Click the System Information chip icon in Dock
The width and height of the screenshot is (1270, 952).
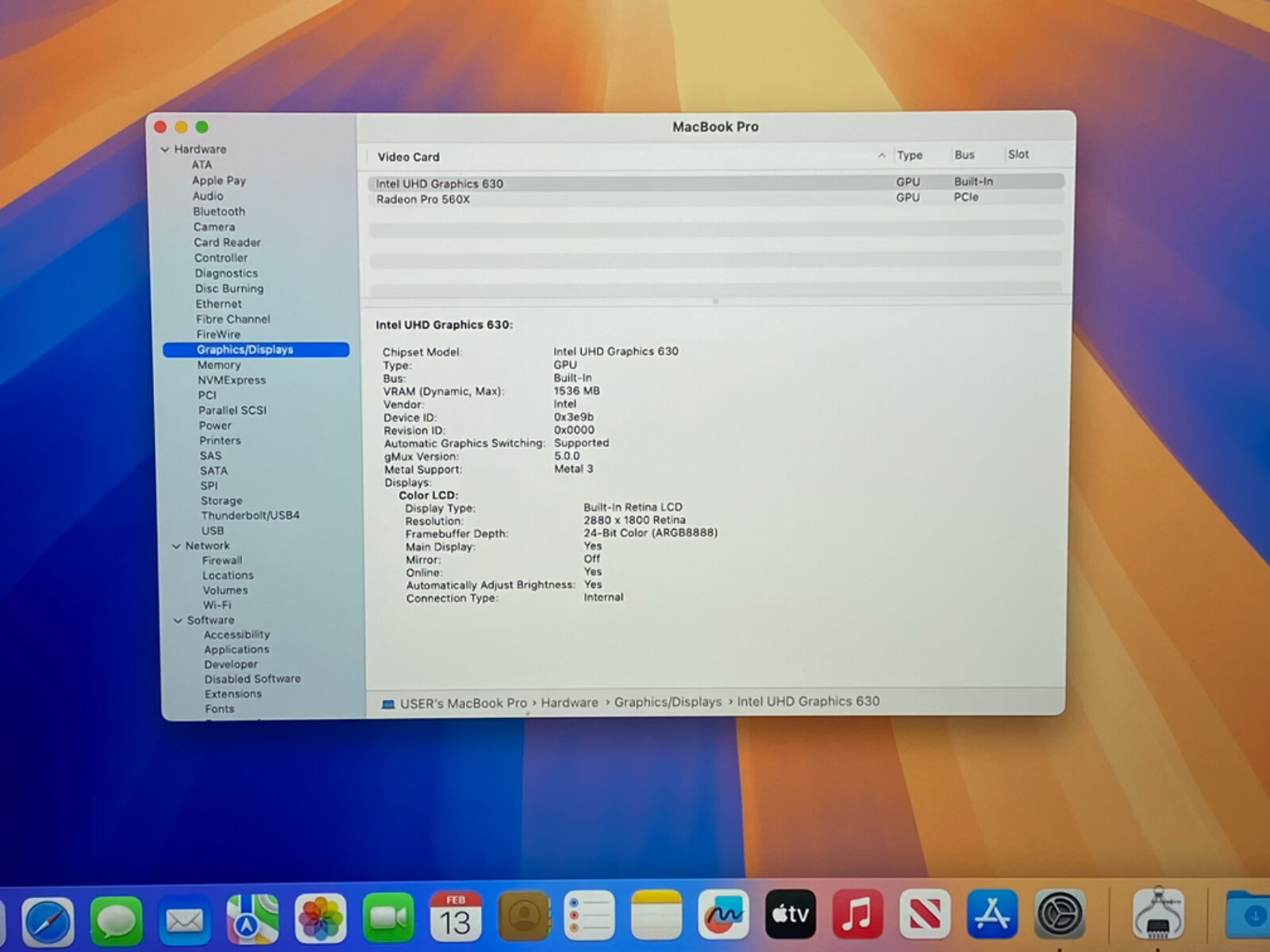coord(1158,915)
